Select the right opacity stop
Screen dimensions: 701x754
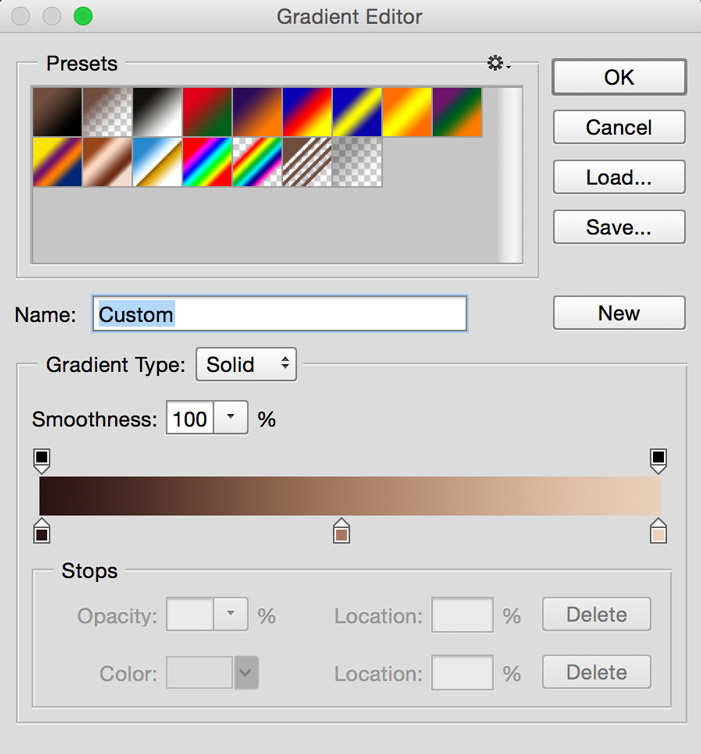658,460
